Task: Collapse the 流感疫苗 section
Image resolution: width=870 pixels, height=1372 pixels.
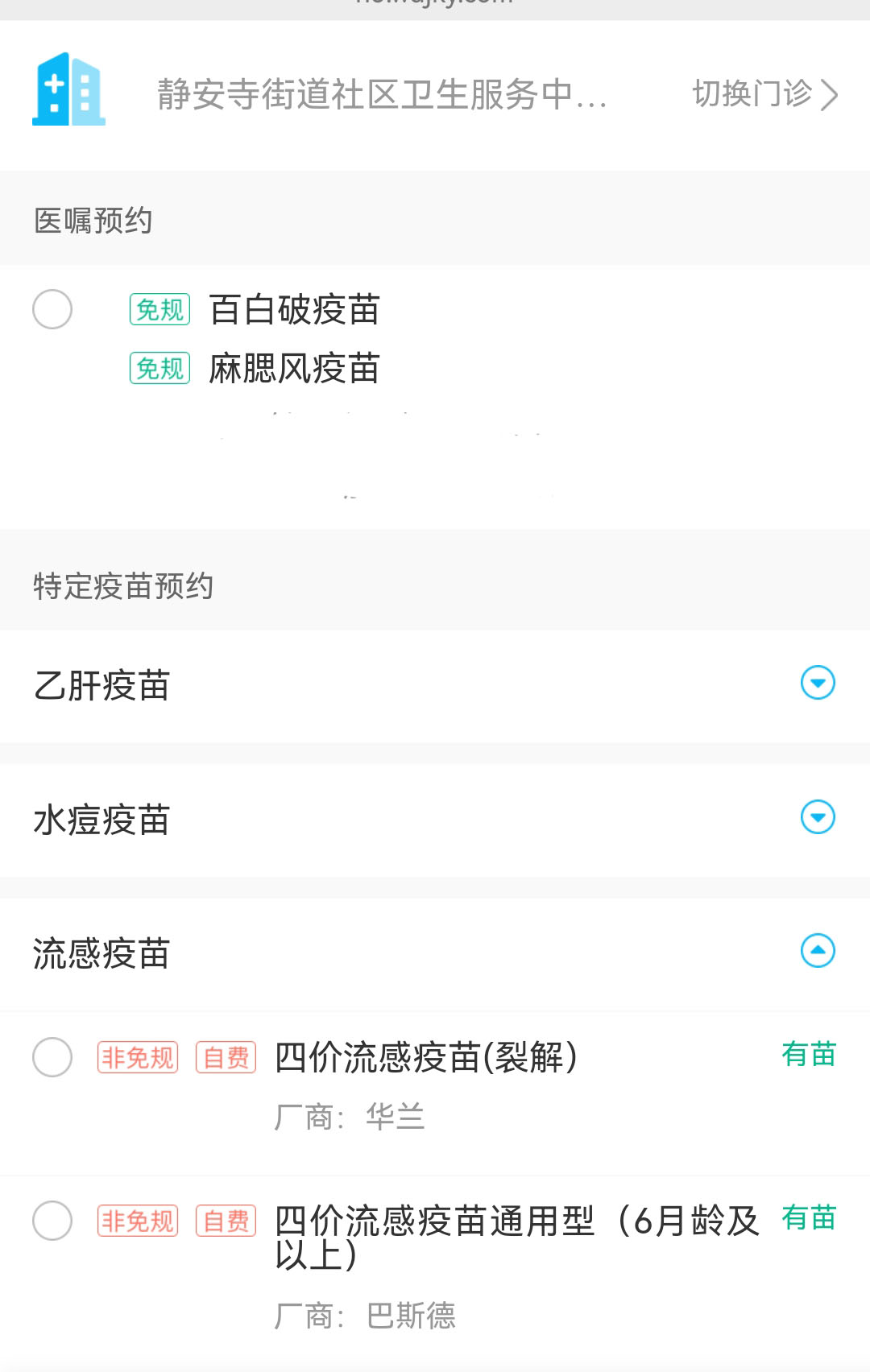Action: [x=818, y=951]
